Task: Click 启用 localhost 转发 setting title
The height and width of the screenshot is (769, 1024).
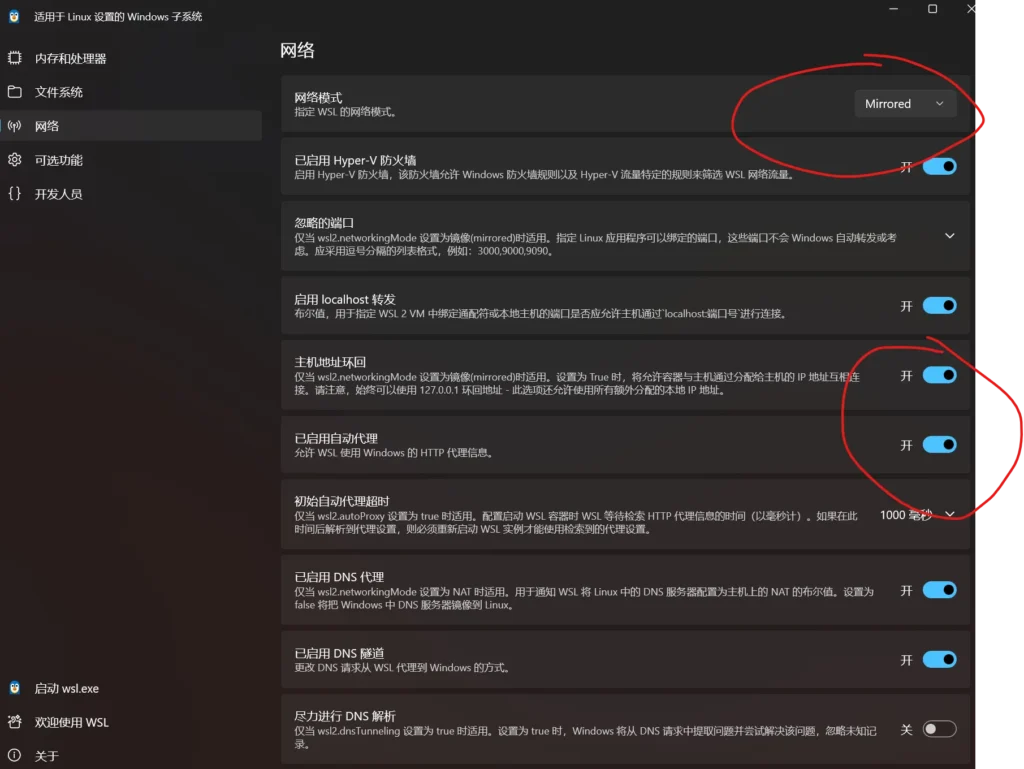Action: click(x=345, y=299)
